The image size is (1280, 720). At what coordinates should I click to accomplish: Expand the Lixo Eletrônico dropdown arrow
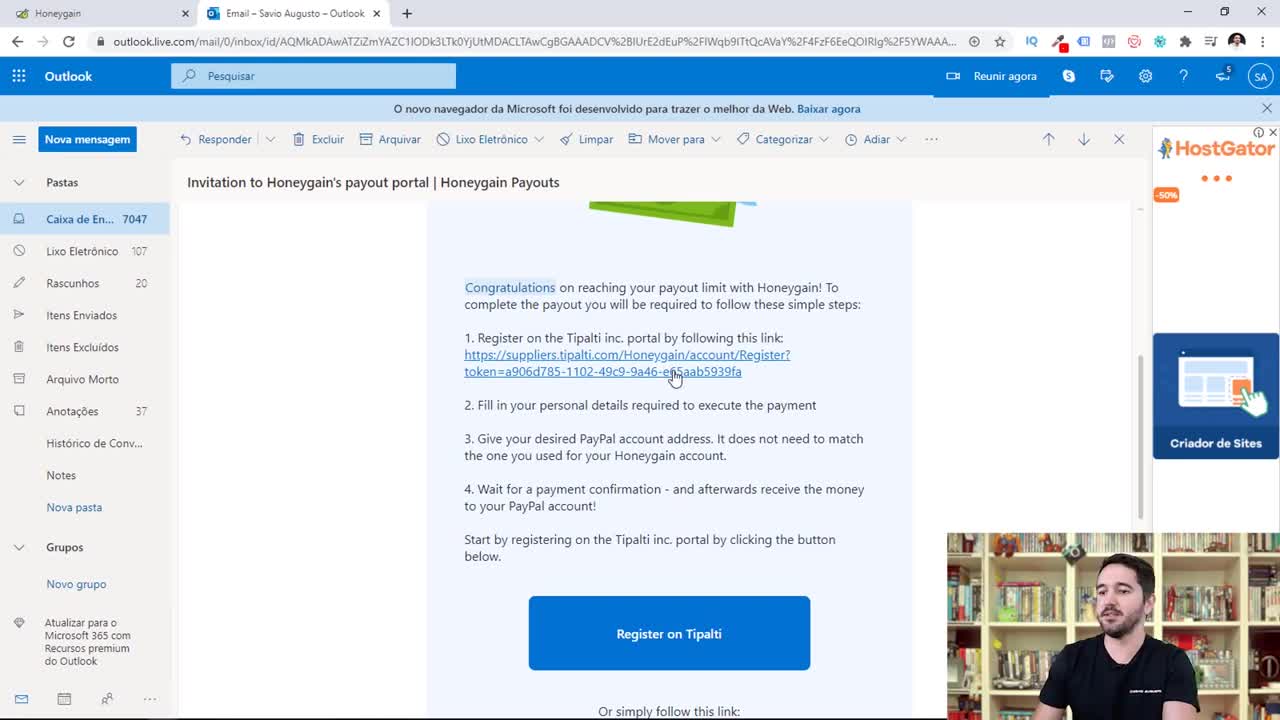539,139
